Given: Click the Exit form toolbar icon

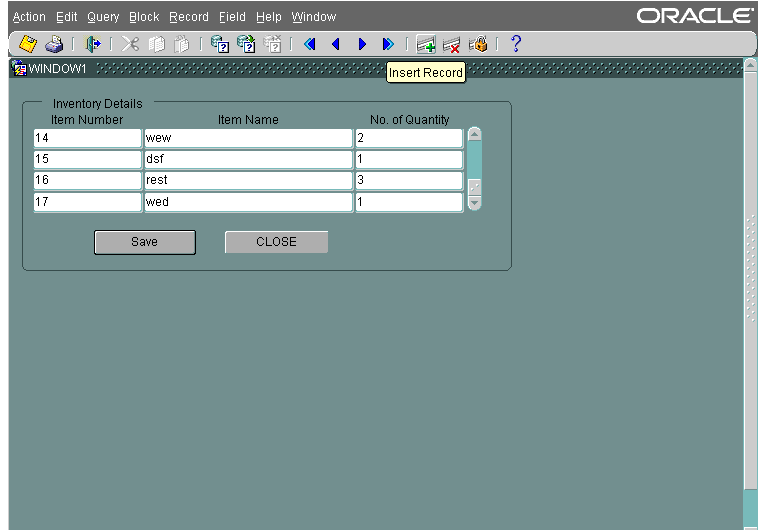Looking at the screenshot, I should click(92, 44).
